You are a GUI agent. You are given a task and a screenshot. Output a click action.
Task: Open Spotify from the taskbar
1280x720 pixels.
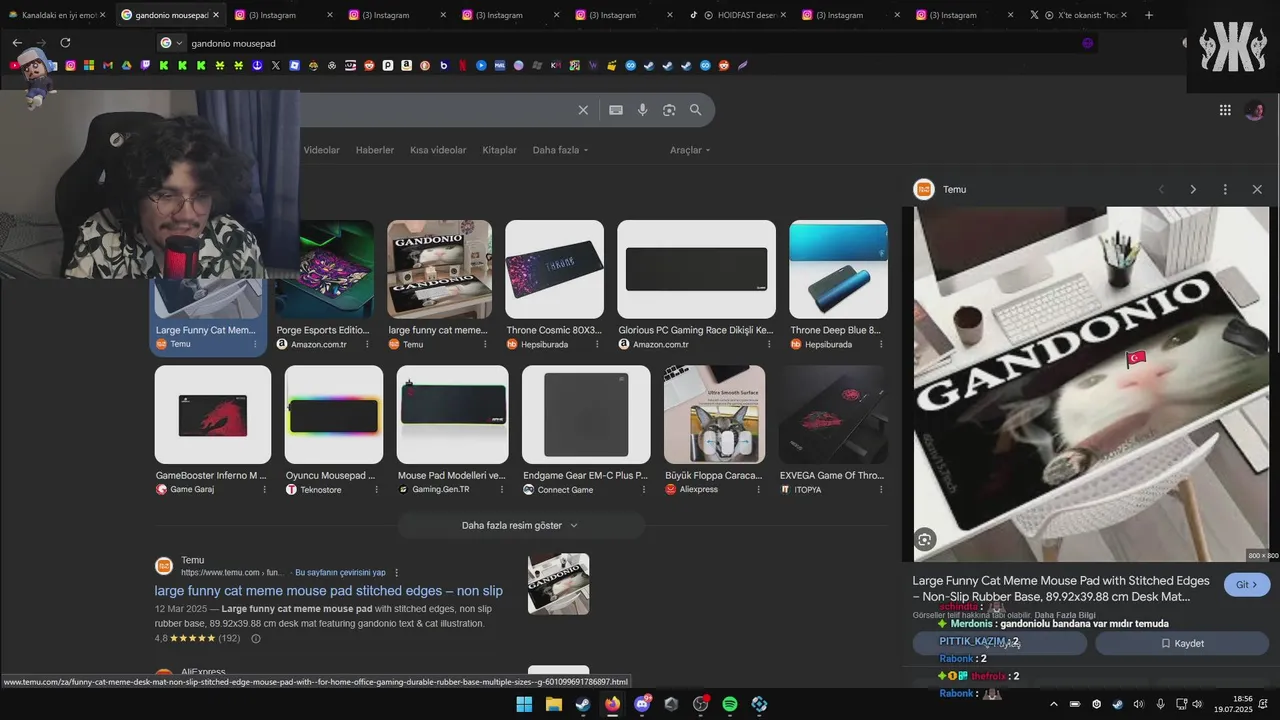pos(730,704)
